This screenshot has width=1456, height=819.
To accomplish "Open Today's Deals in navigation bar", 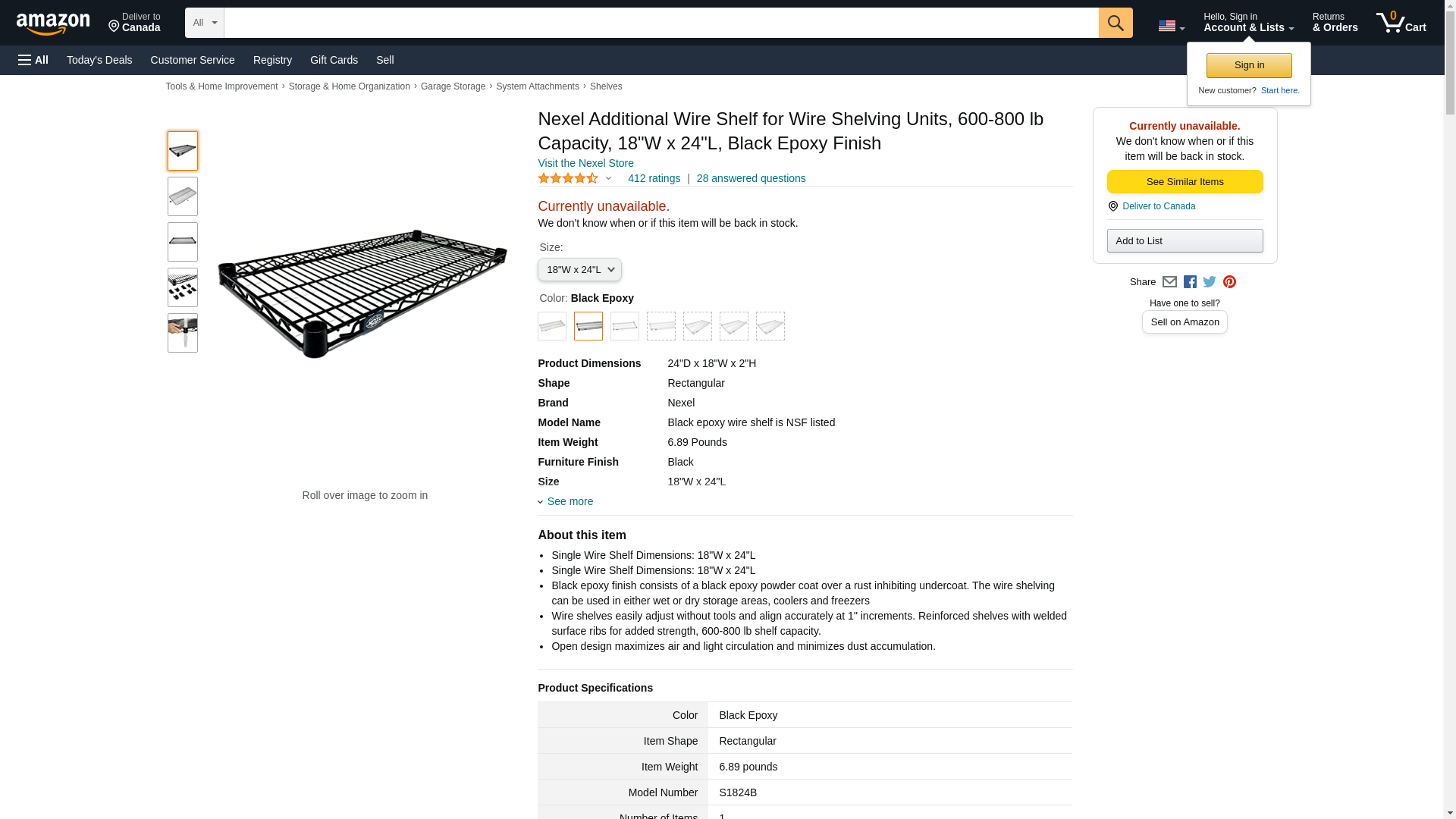I will 99,60.
